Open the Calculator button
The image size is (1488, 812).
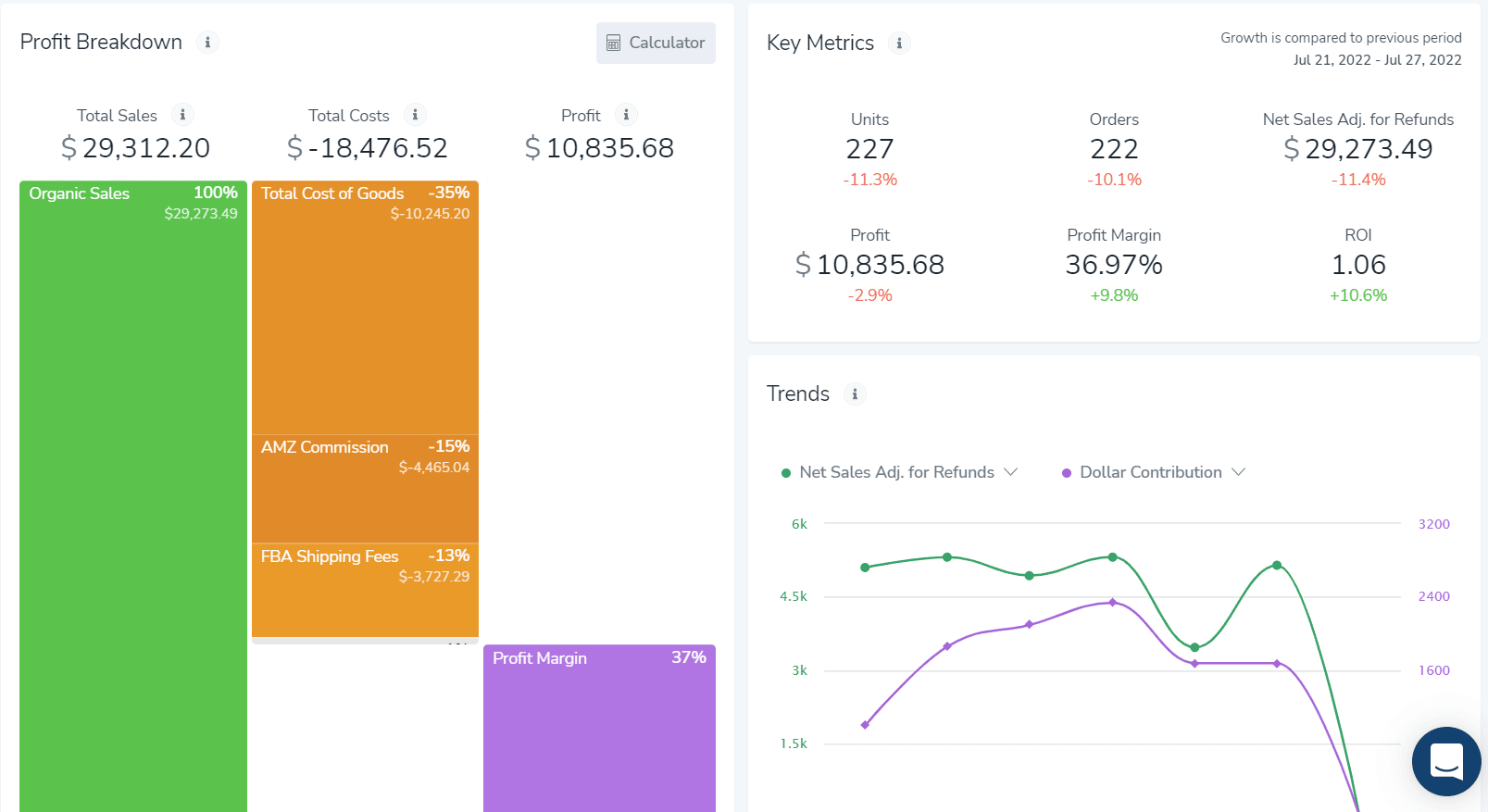tap(656, 43)
